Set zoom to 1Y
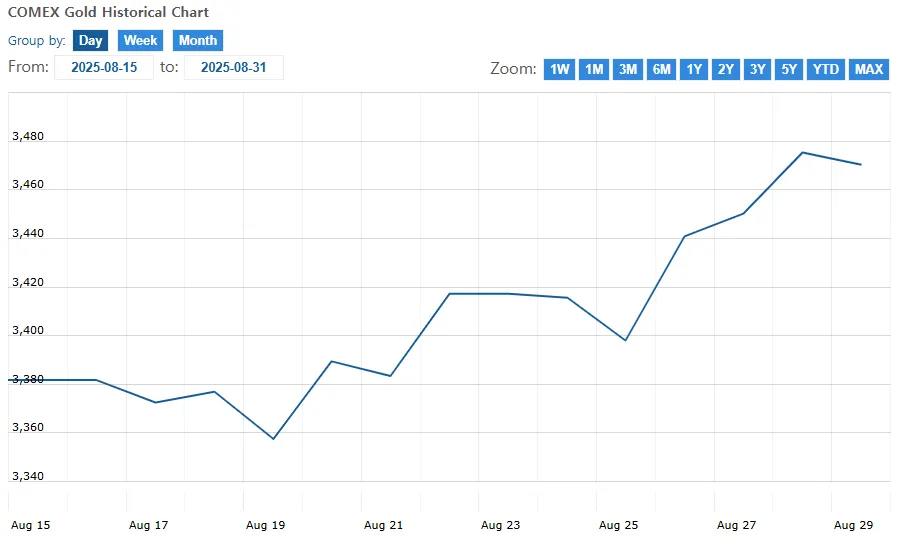Screen dimensions: 897x537 click(x=694, y=69)
